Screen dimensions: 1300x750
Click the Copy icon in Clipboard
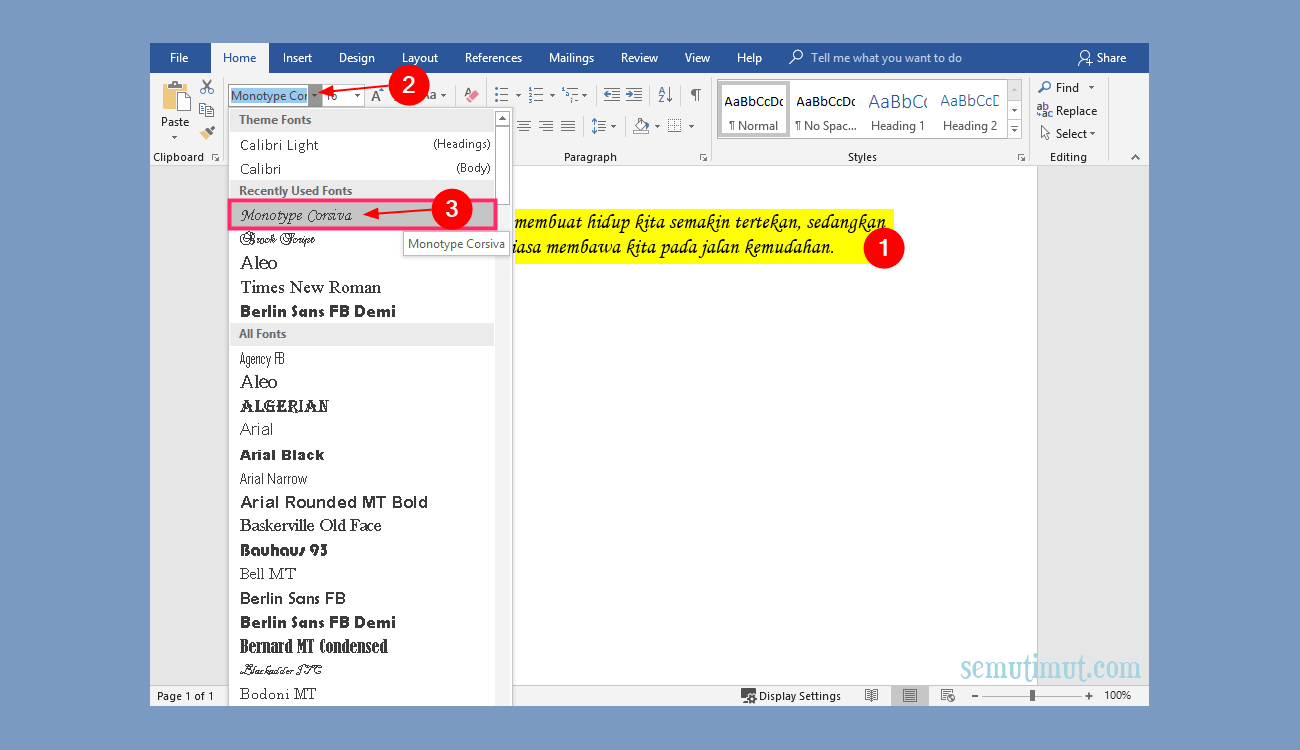click(x=207, y=110)
